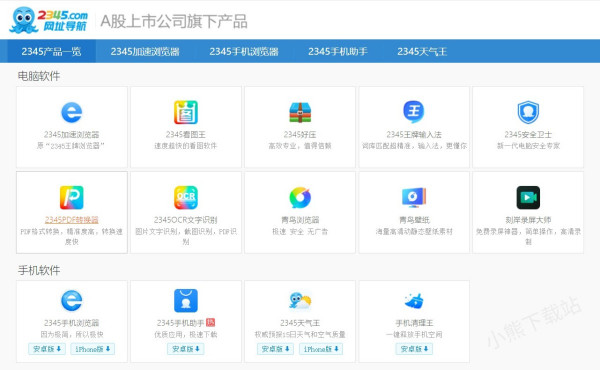
Task: Click the 刻岸录屏大师 video icon
Action: tap(528, 197)
